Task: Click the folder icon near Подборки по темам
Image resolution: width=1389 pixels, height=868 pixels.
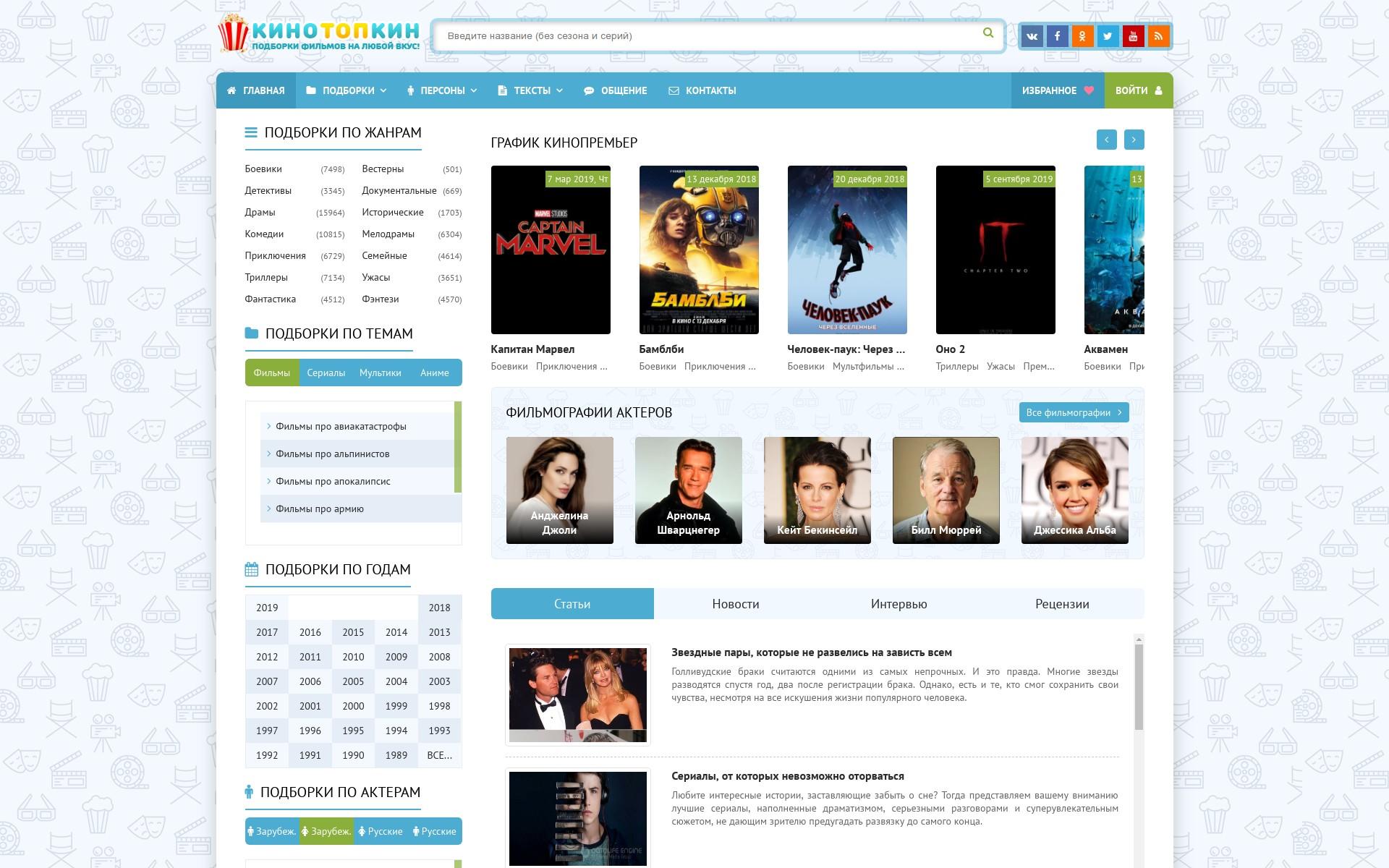Action: [251, 333]
